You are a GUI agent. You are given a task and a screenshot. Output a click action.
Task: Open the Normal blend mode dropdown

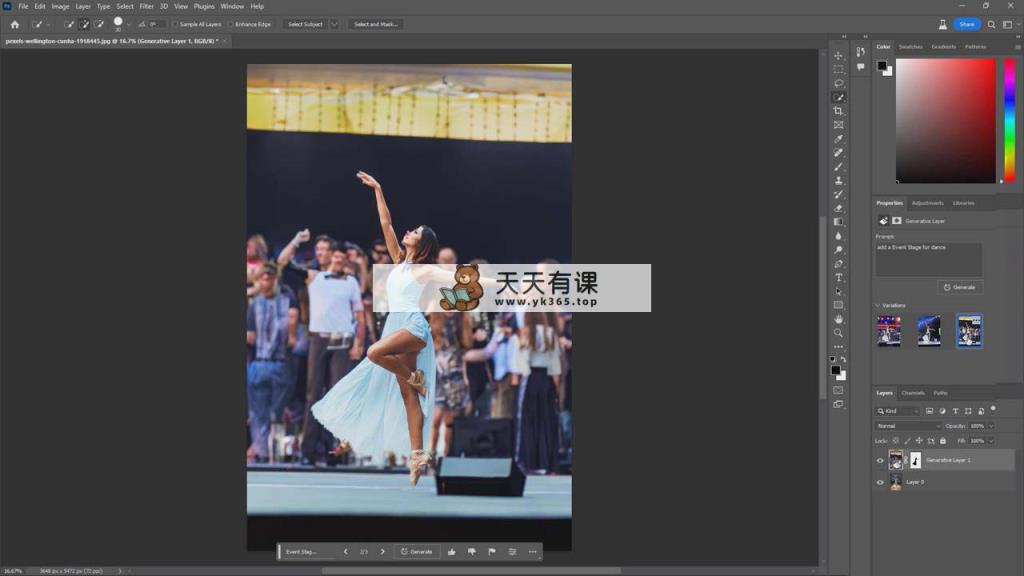click(908, 426)
